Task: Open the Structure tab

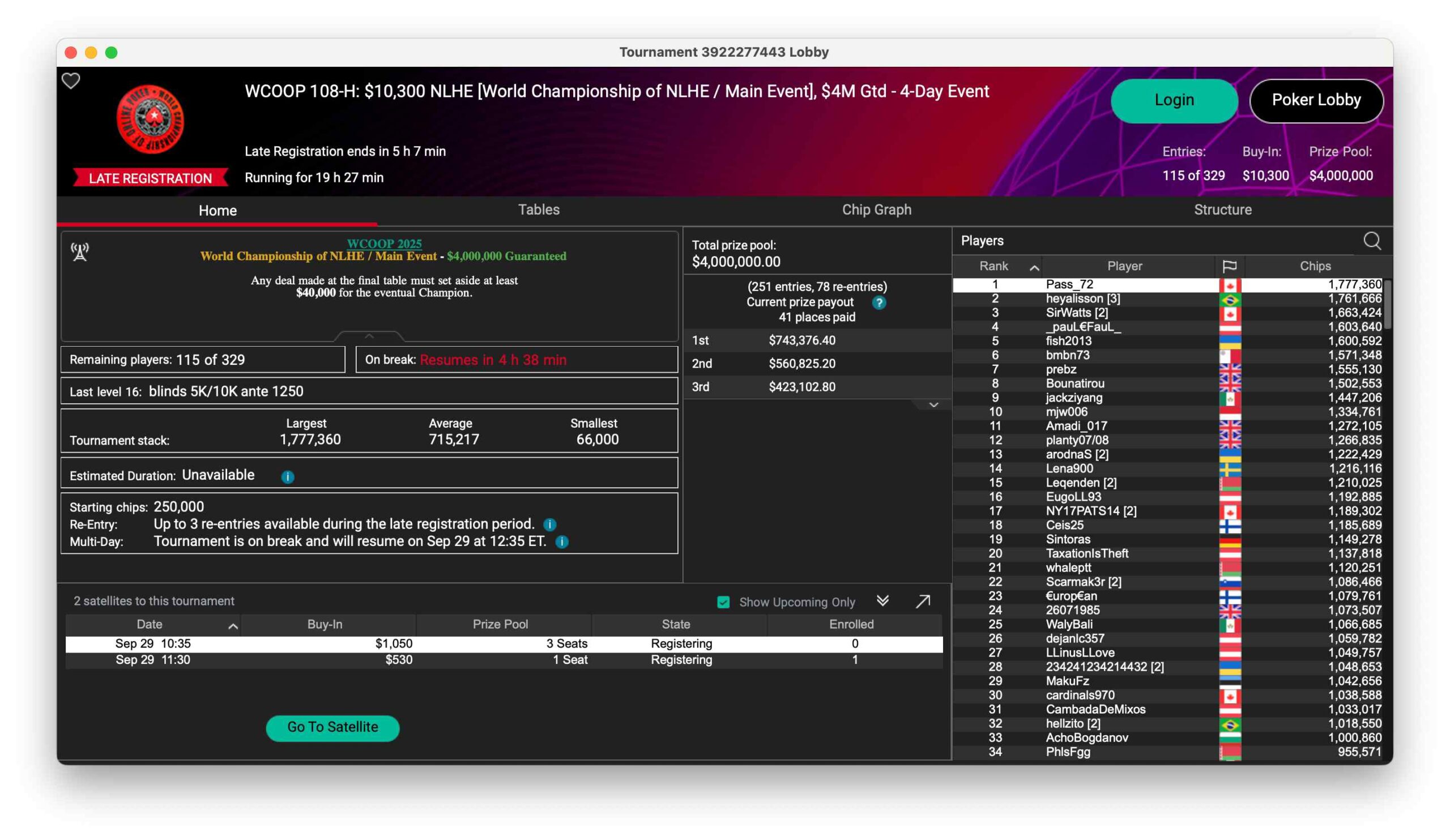Action: point(1223,210)
